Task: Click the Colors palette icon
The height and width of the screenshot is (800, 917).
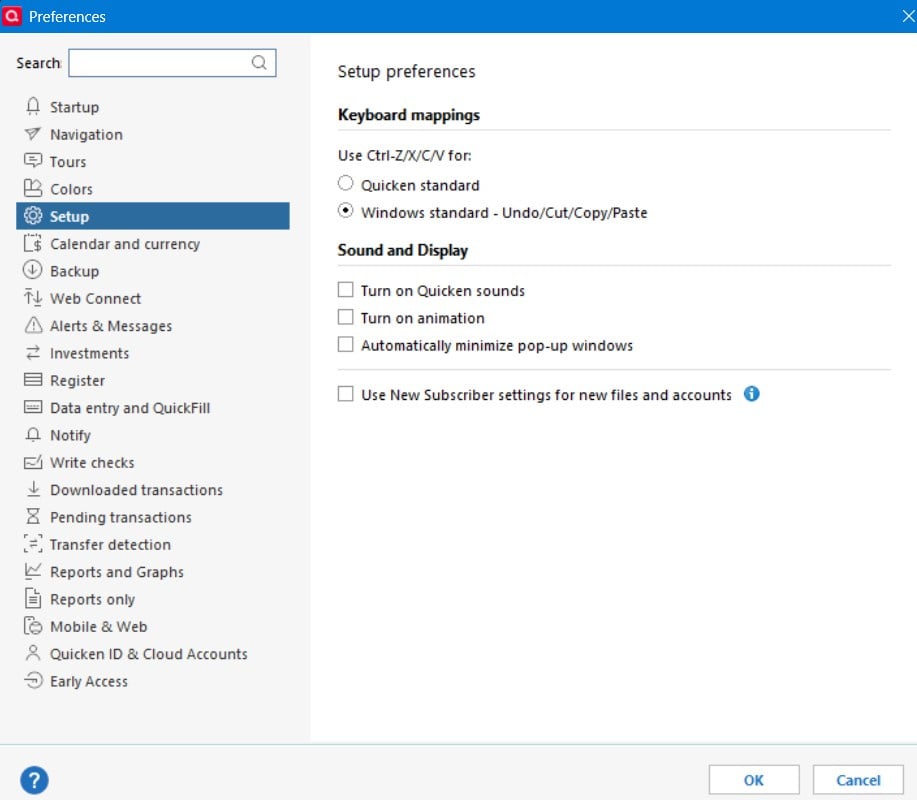Action: (33, 188)
